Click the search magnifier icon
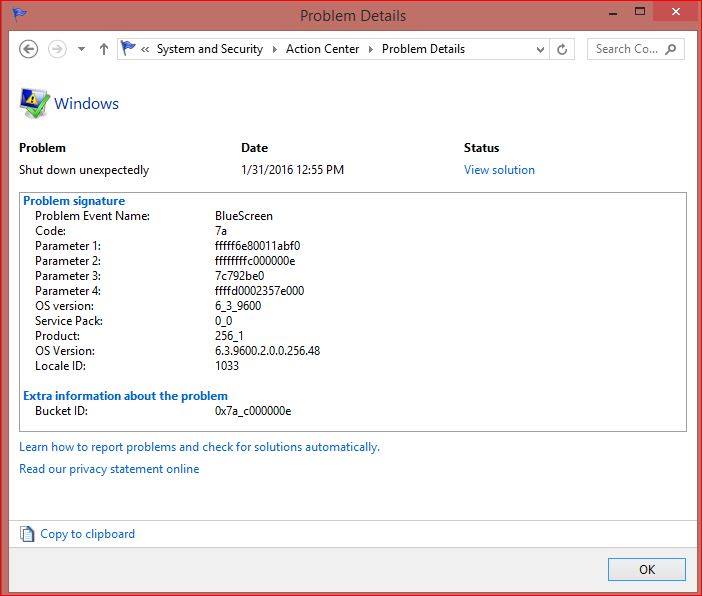Screen dimensions: 702x596 click(670, 49)
